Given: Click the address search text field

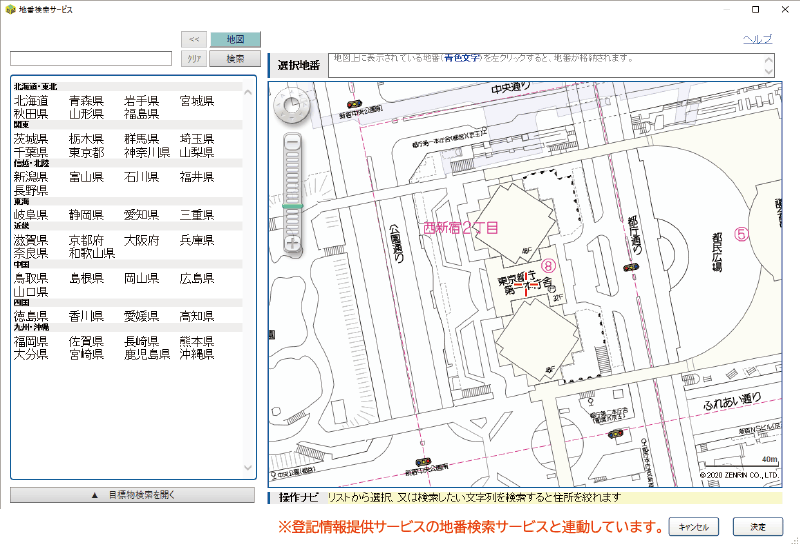Looking at the screenshot, I should click(91, 59).
